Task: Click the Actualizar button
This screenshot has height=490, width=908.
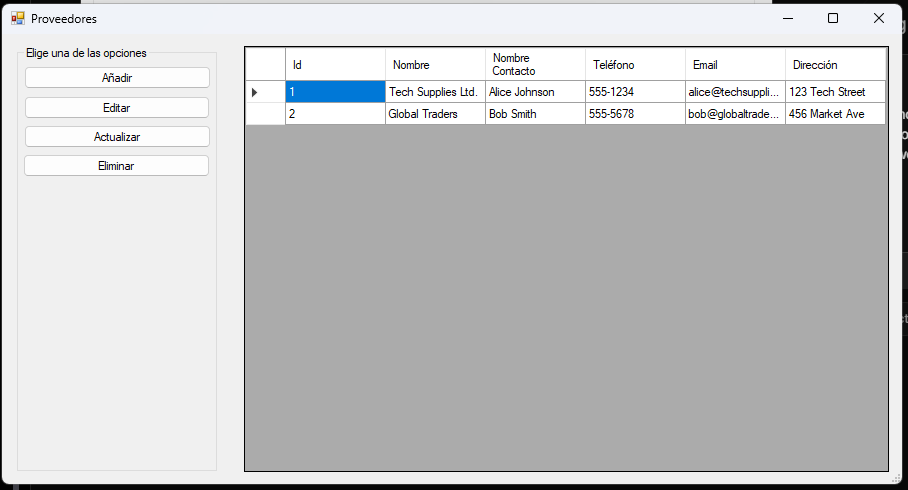Action: coord(117,137)
